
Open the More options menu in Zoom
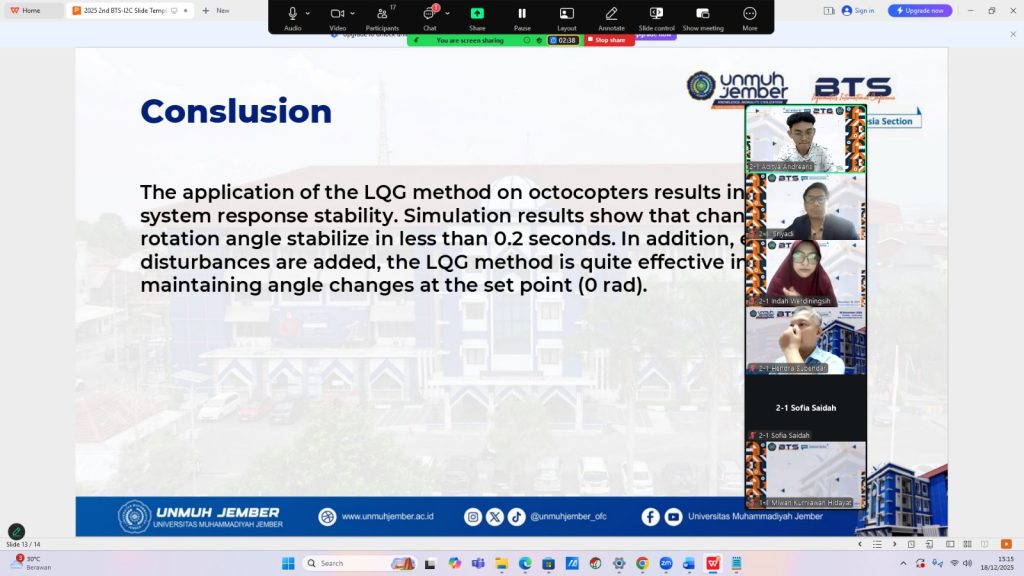[x=749, y=14]
